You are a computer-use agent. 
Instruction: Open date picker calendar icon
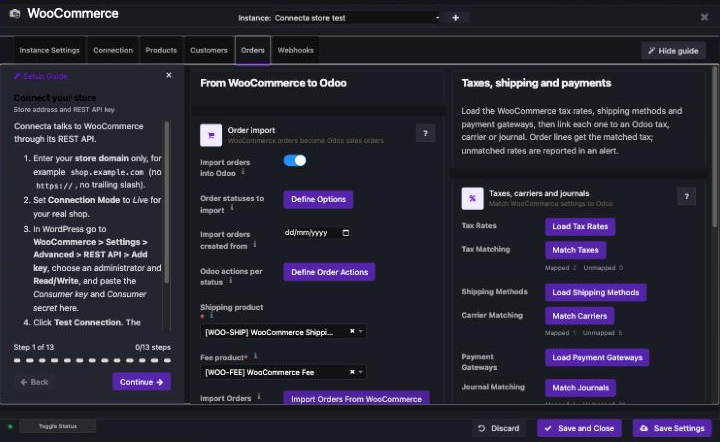(346, 233)
